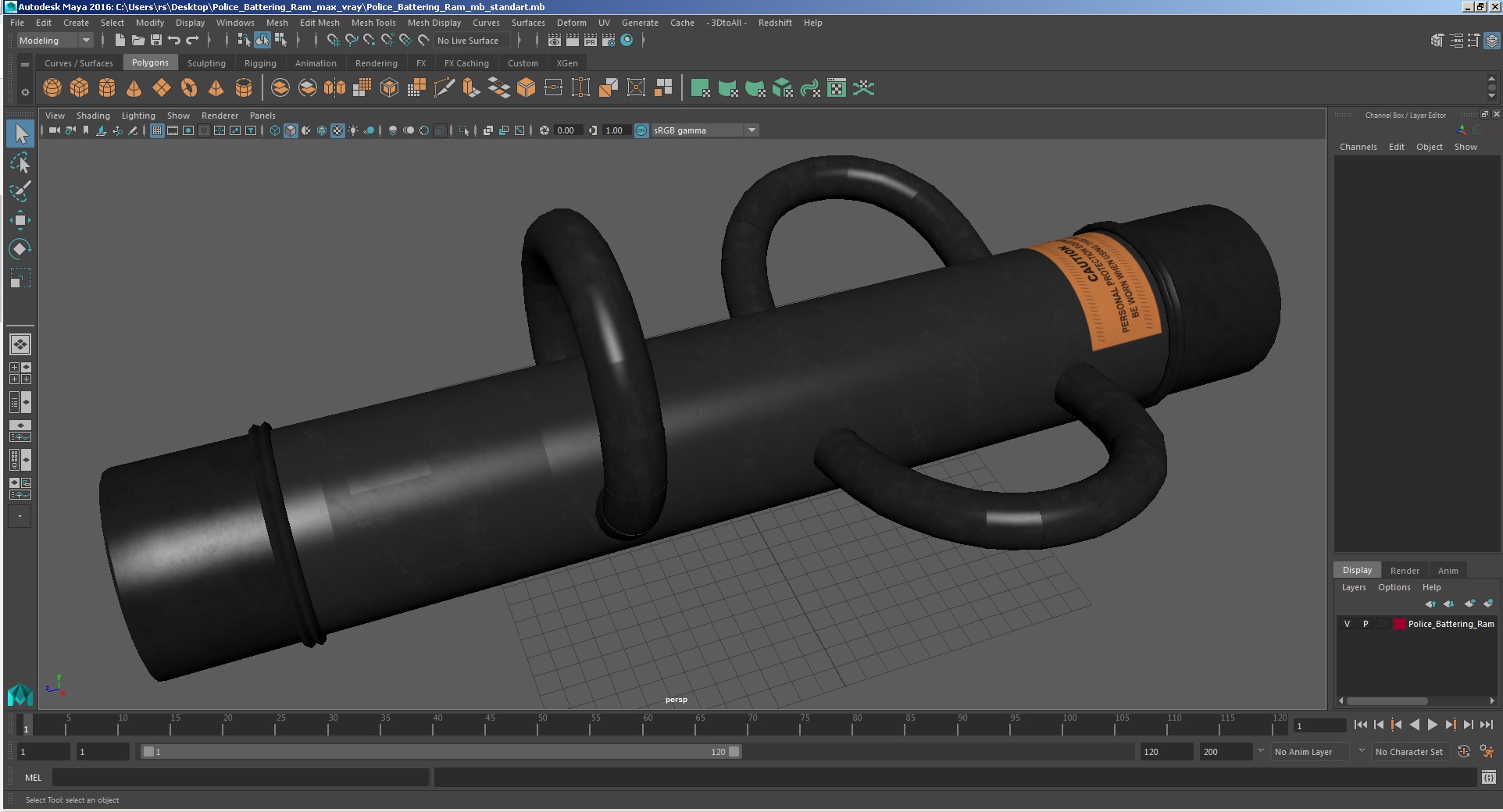Click the MEL command language label

coord(33,778)
